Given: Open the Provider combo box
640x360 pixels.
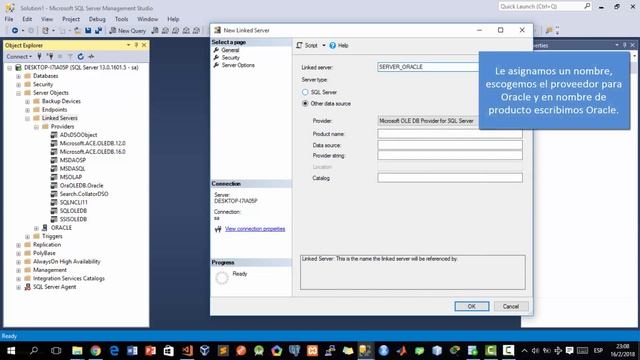Looking at the screenshot, I should (x=428, y=121).
